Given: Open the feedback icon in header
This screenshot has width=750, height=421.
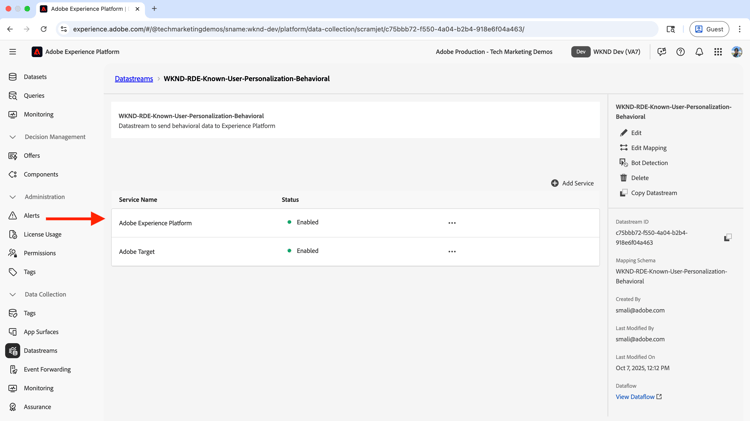Looking at the screenshot, I should tap(662, 52).
